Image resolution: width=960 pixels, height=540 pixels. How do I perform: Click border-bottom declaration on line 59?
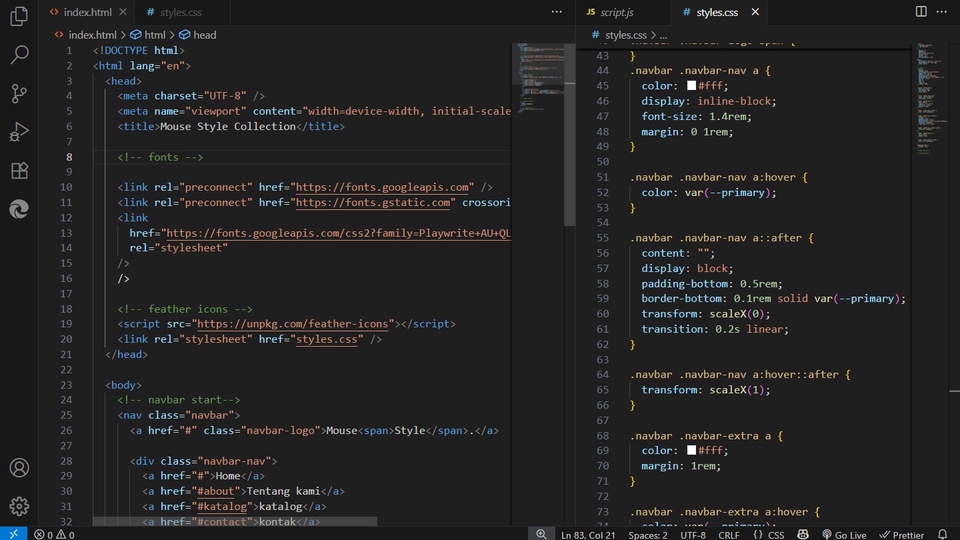(x=773, y=299)
